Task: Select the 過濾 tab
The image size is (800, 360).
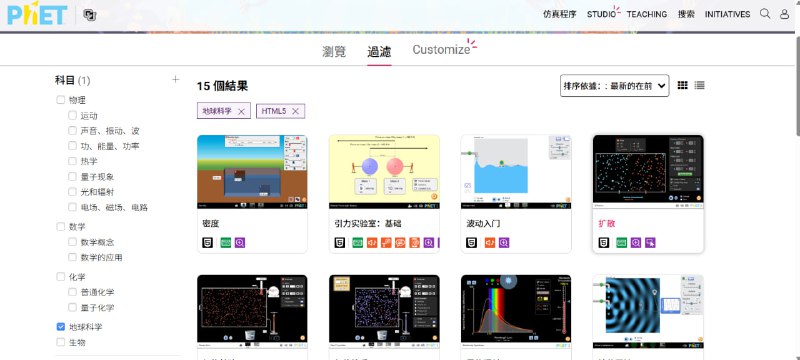Action: pos(379,52)
